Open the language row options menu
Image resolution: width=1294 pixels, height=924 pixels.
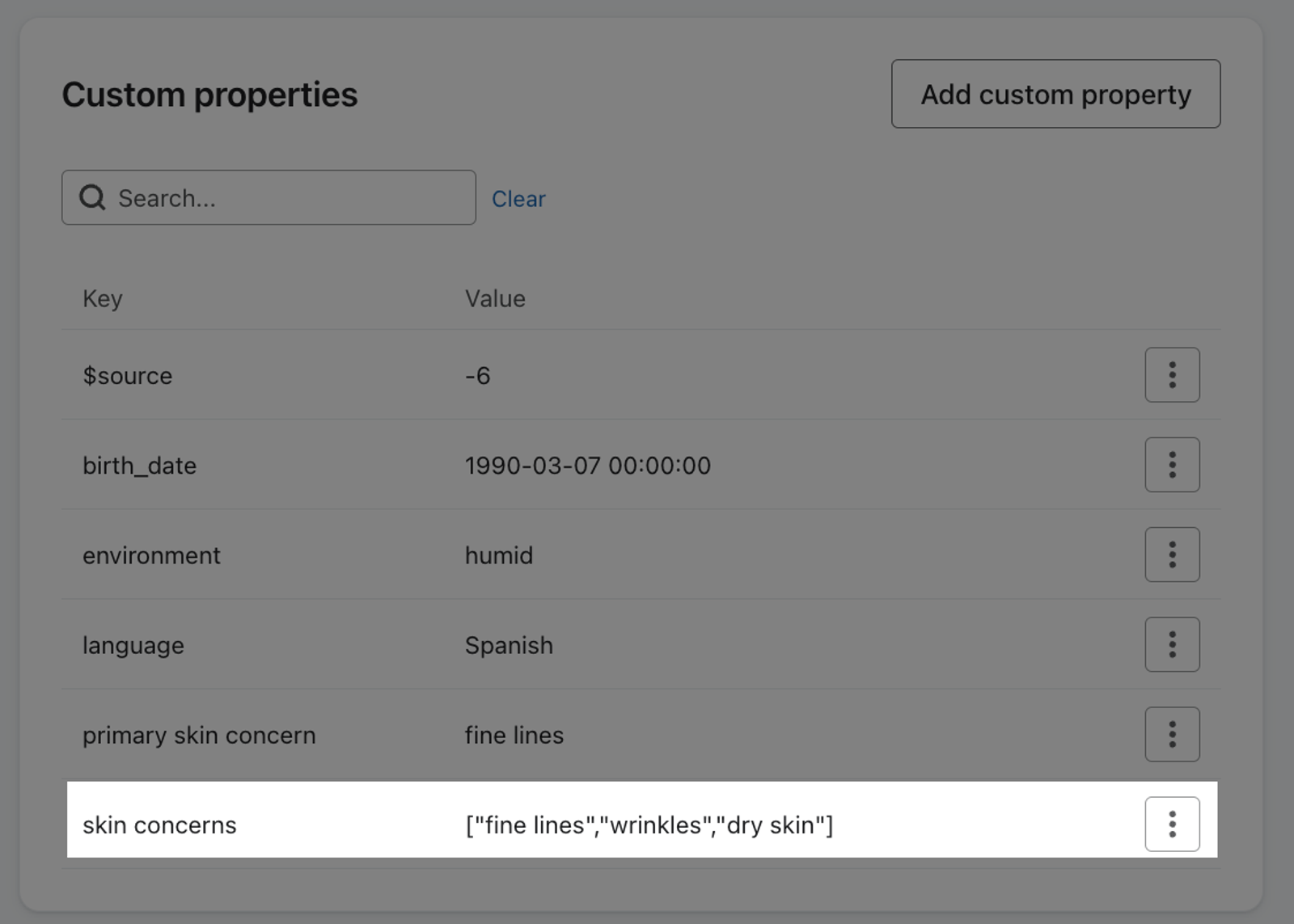[x=1172, y=644]
